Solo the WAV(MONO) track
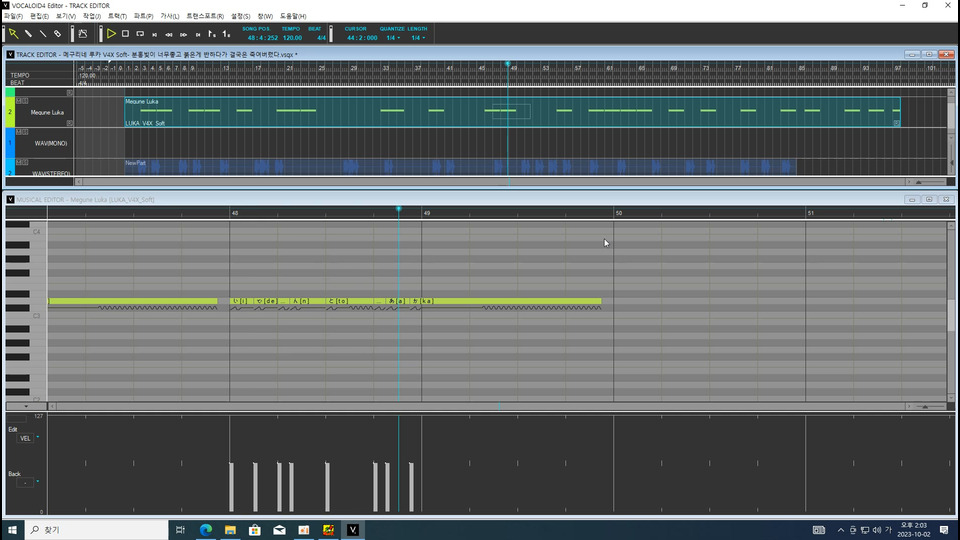 tap(25, 132)
